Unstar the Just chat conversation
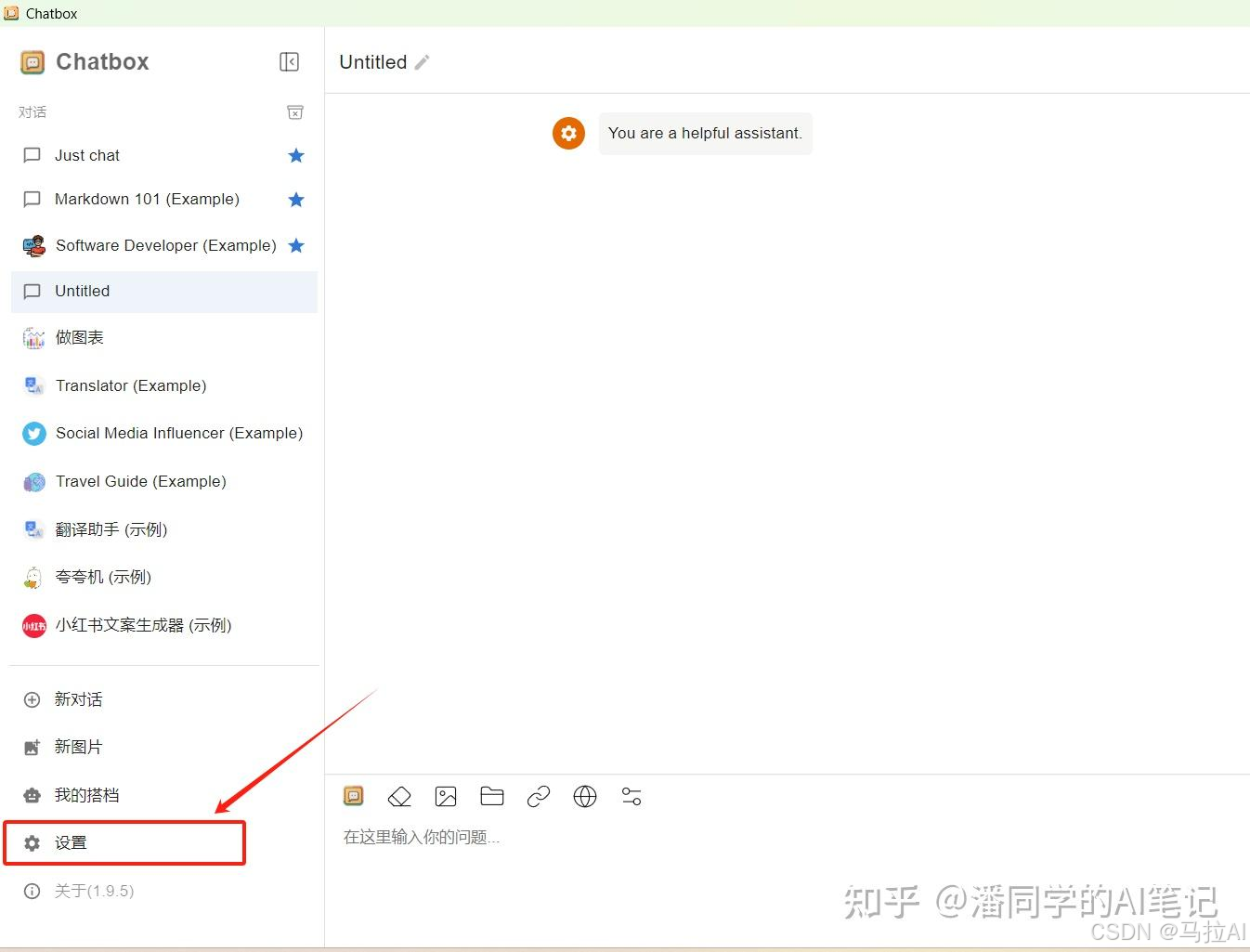The image size is (1250, 952). click(x=296, y=155)
